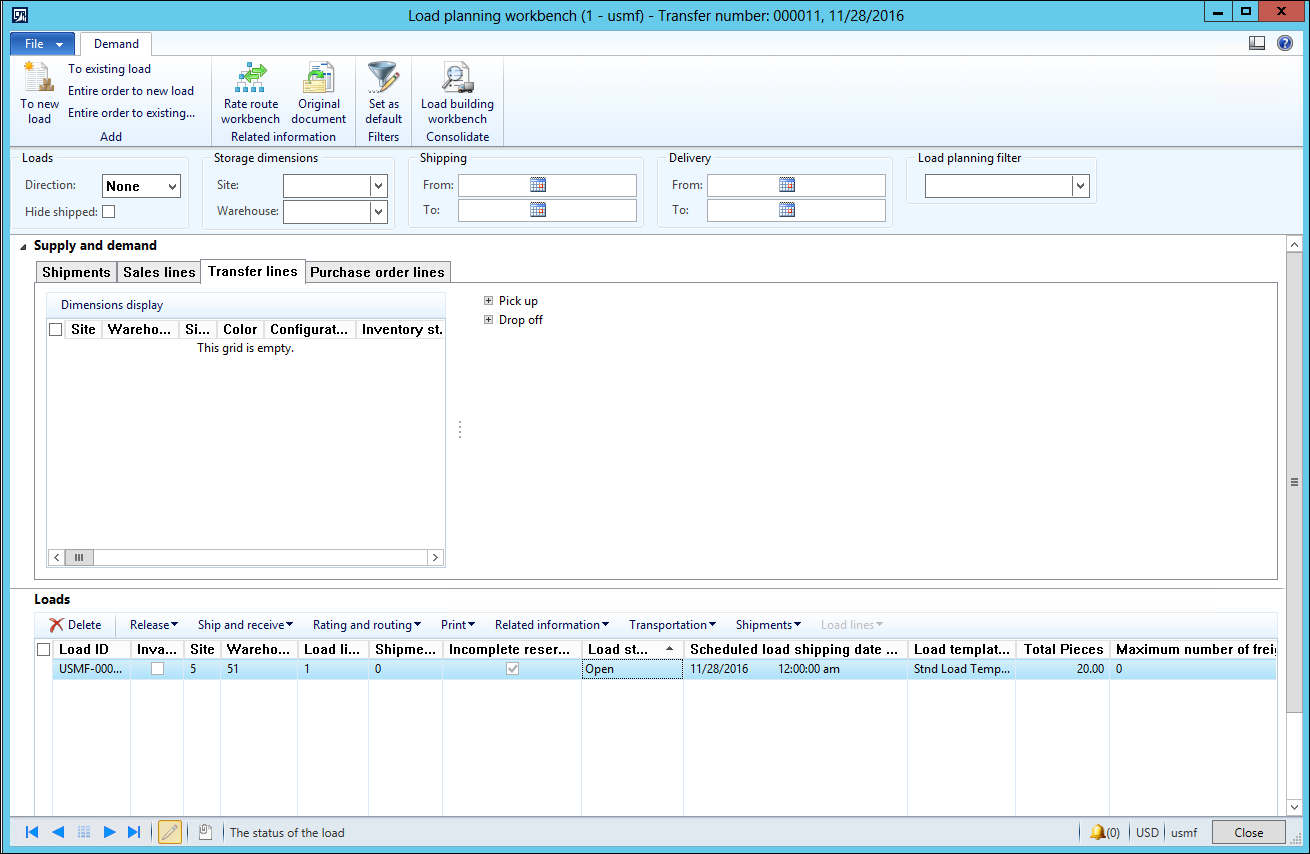This screenshot has width=1310, height=854.
Task: Click the Open load status cell
Action: point(632,669)
